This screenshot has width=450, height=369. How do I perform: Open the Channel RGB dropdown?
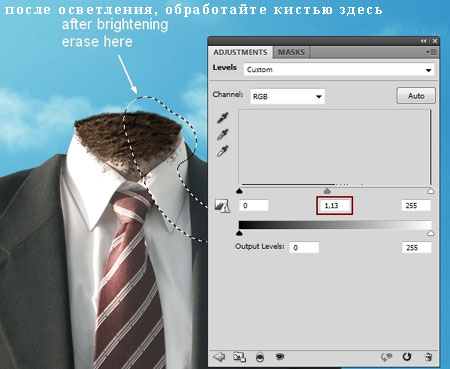point(287,96)
